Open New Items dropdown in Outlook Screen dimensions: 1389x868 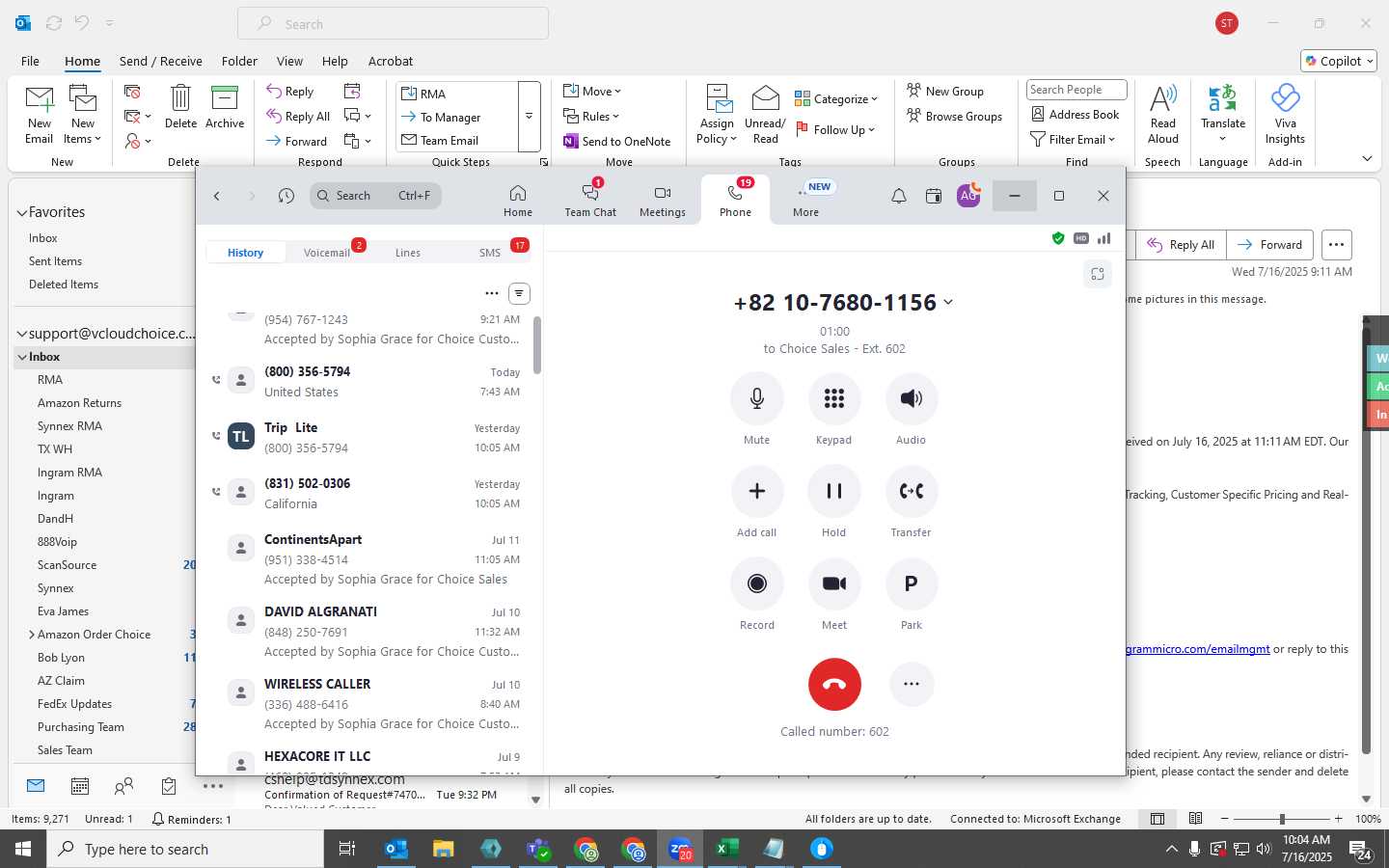[x=83, y=115]
